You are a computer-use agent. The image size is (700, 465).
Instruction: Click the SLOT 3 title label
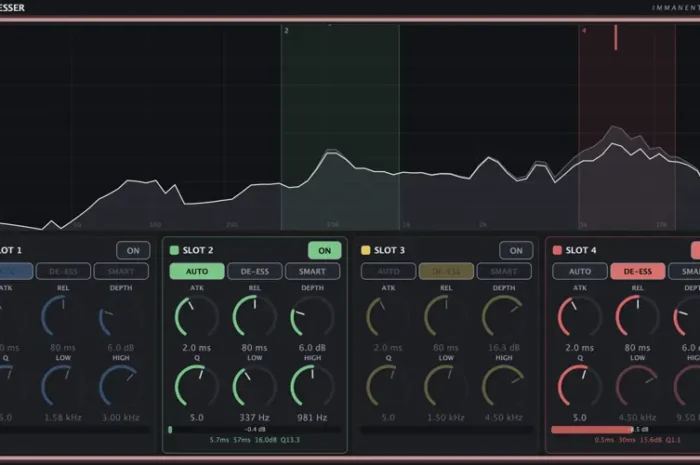pos(389,250)
